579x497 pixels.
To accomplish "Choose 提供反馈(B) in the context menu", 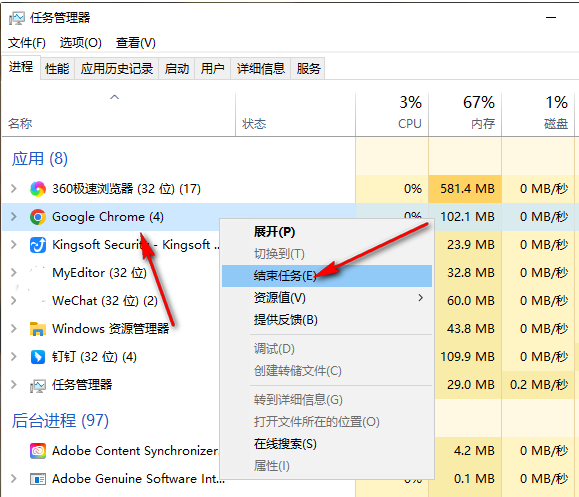I will (326, 320).
